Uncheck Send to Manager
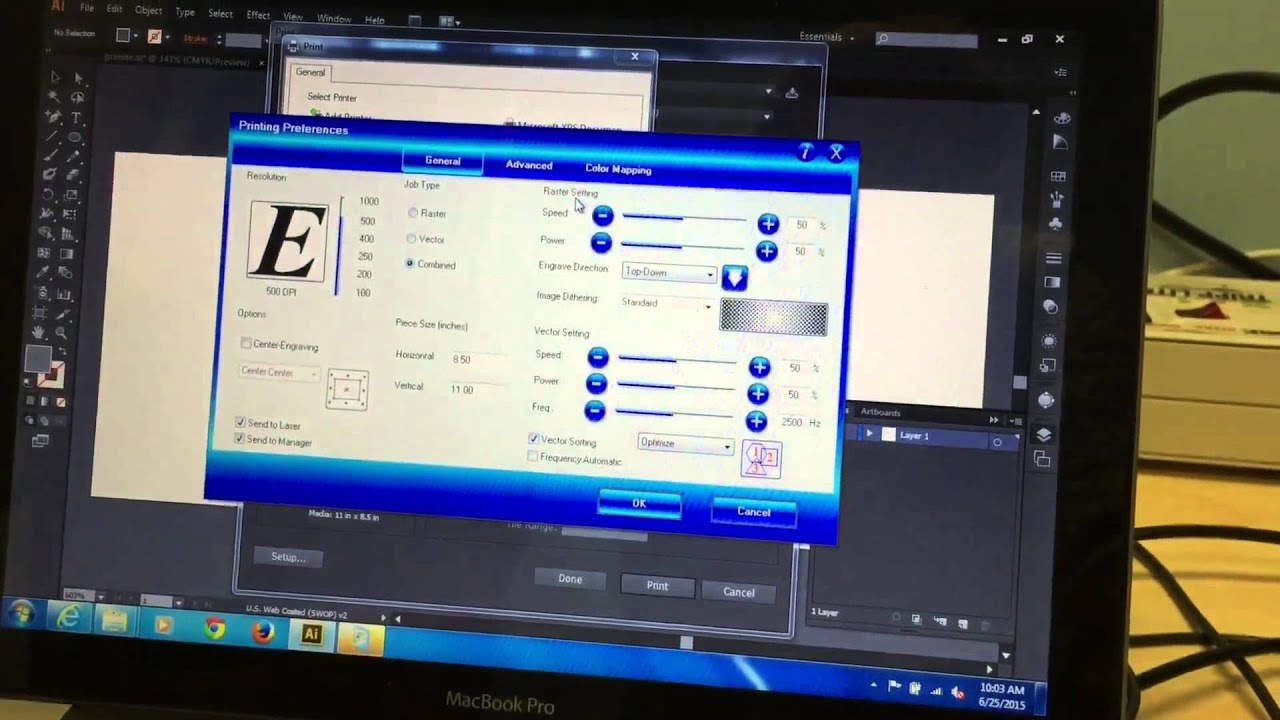The image size is (1280, 720). 240,439
